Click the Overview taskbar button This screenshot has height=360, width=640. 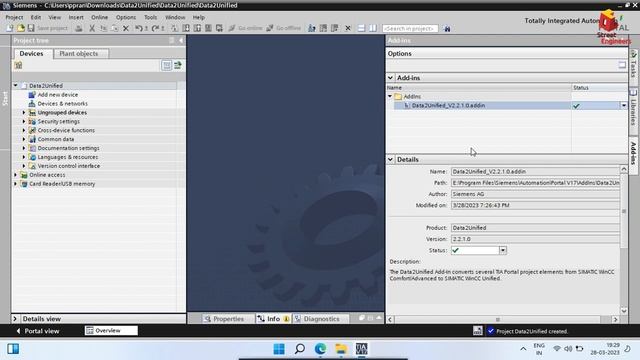111,331
